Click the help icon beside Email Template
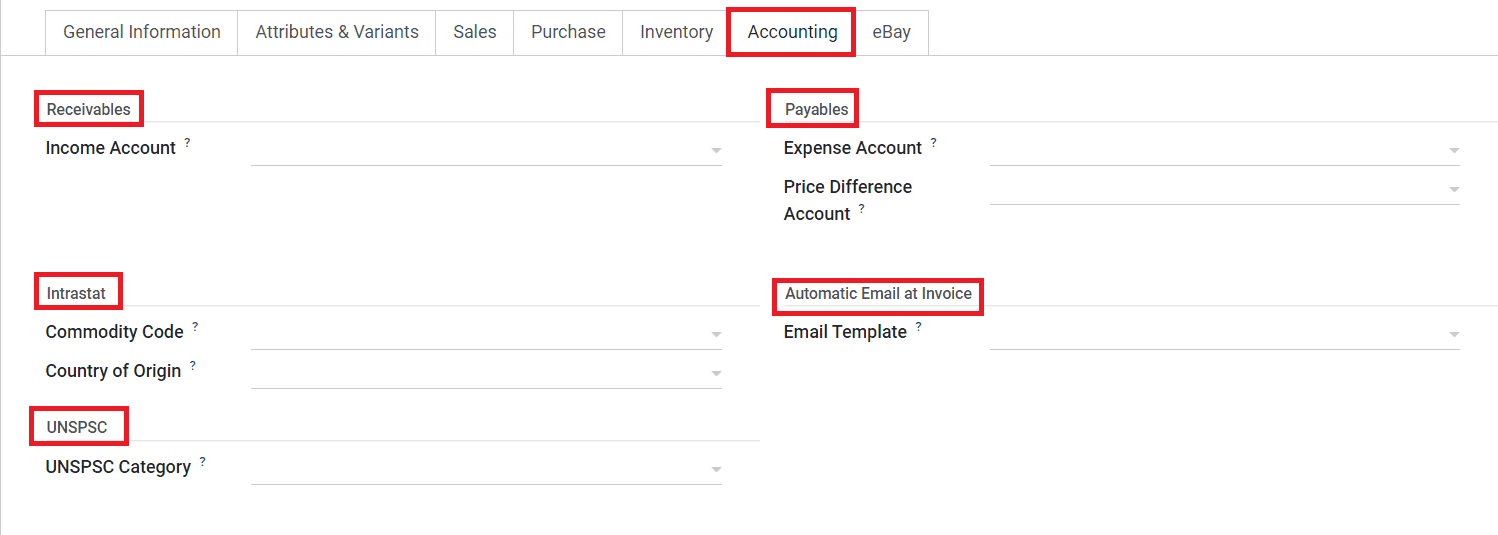Screen dimensions: 1498x535 pyautogui.click(x=918, y=327)
